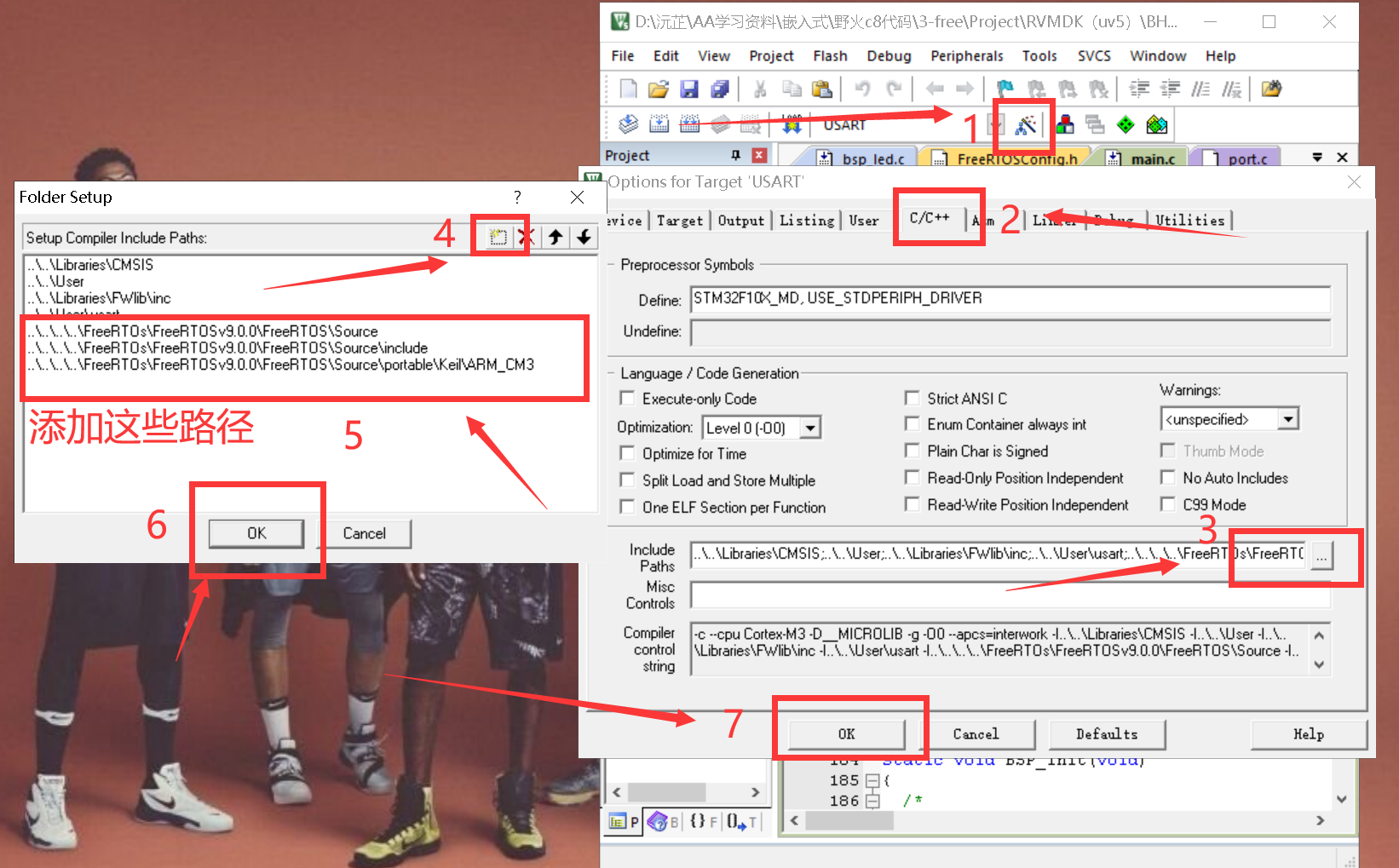The height and width of the screenshot is (868, 1399).
Task: Click the Translate file icon
Action: (628, 124)
